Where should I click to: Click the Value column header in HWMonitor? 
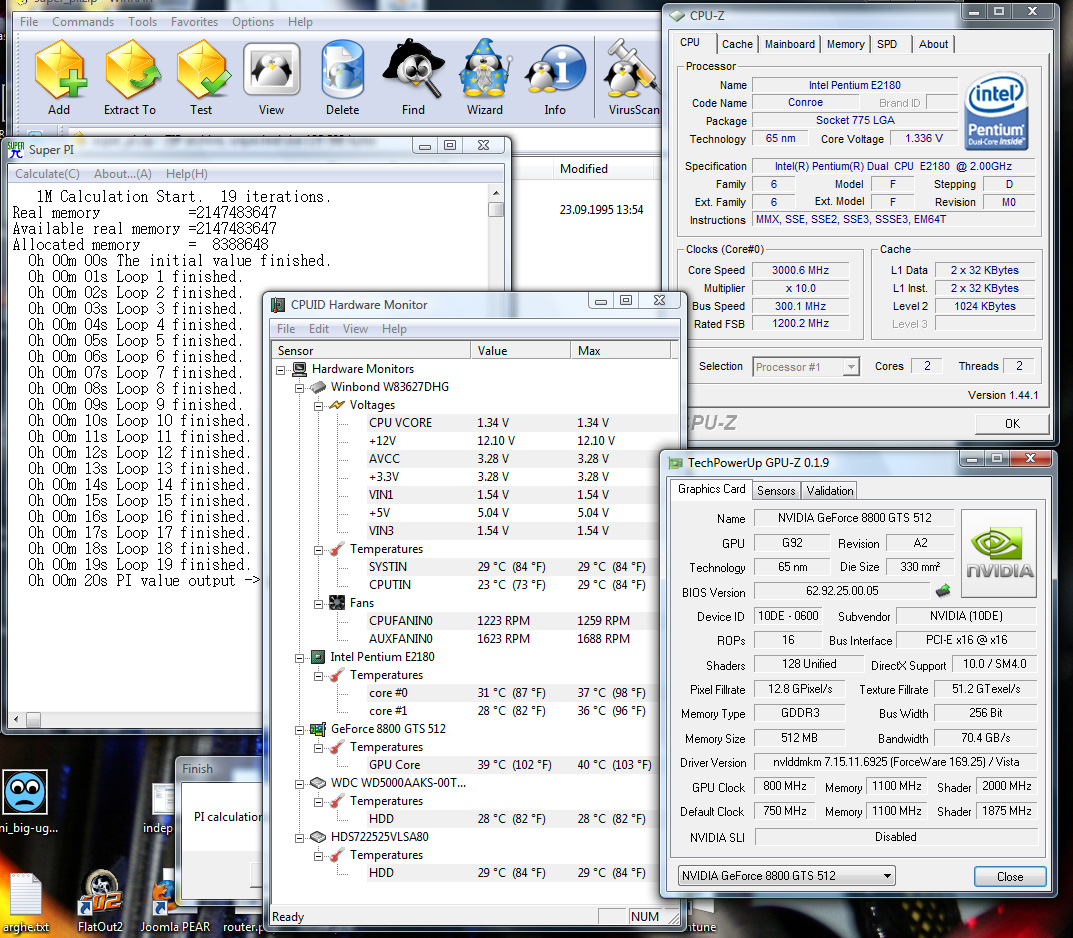click(x=520, y=350)
